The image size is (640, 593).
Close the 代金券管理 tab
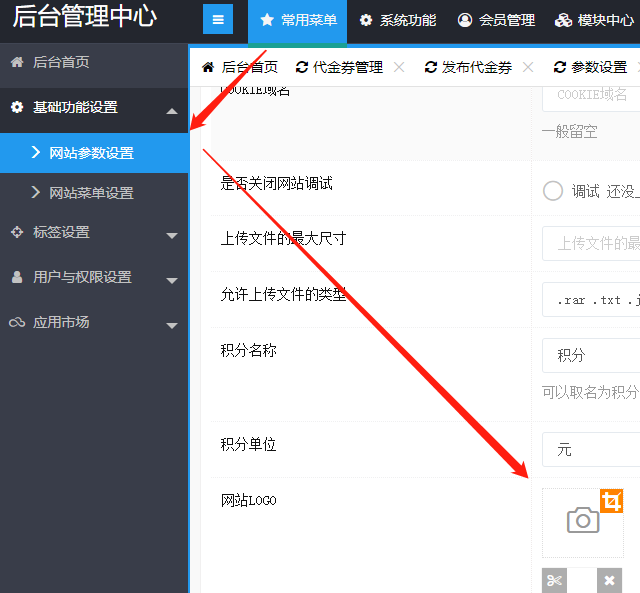tap(399, 67)
